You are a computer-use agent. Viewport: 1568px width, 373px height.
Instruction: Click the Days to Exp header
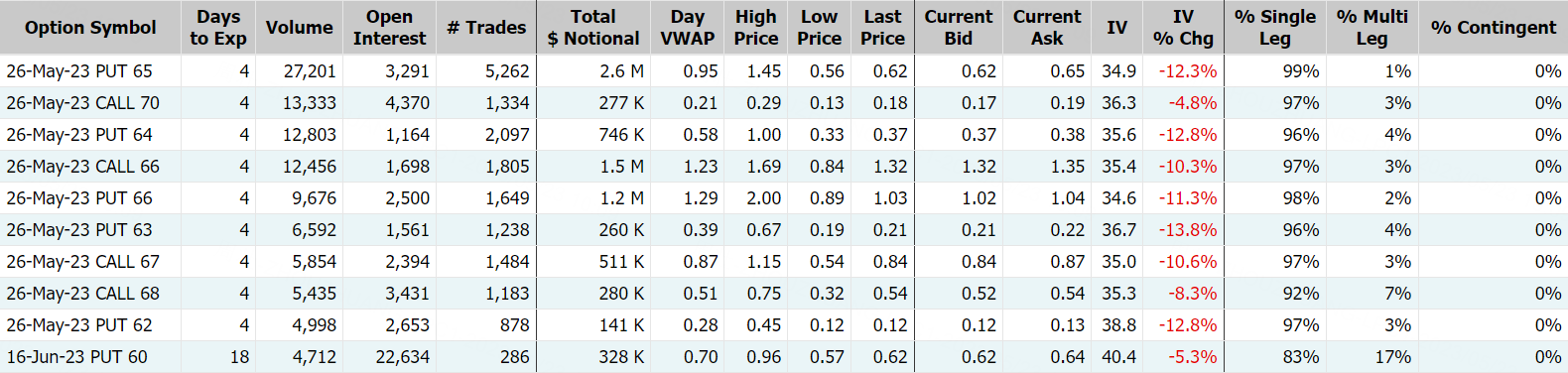click(x=218, y=28)
